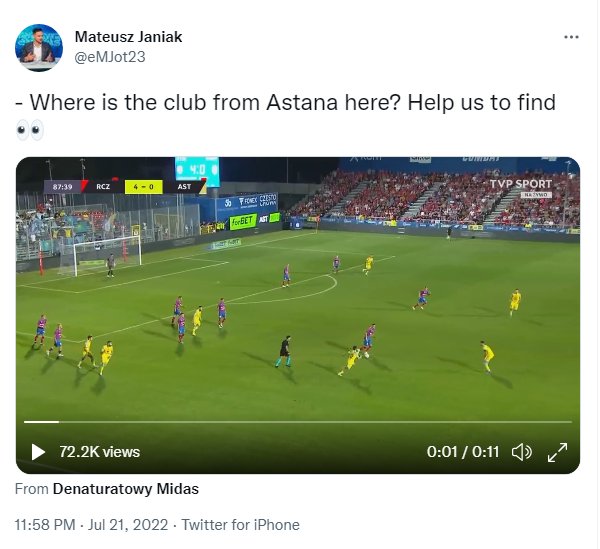Click the referee in the video frame
This screenshot has height=549, width=600.
(x=284, y=352)
